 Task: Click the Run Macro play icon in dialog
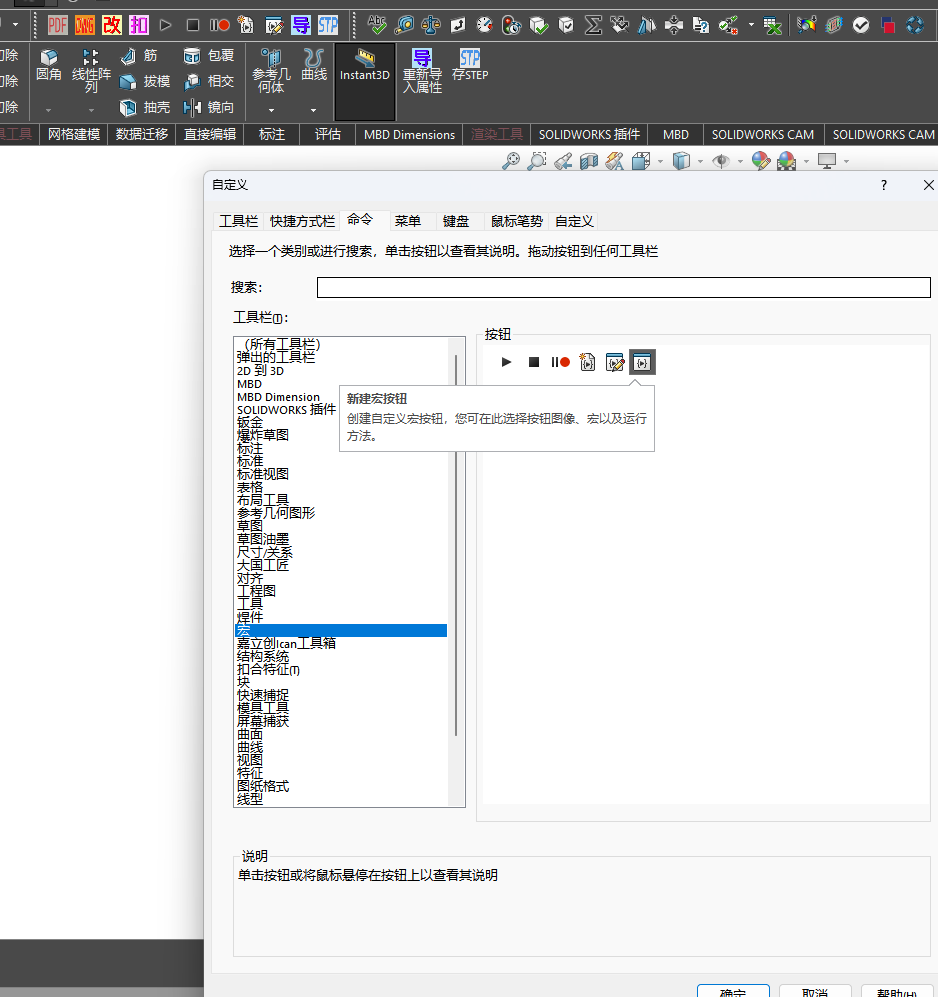pos(507,362)
